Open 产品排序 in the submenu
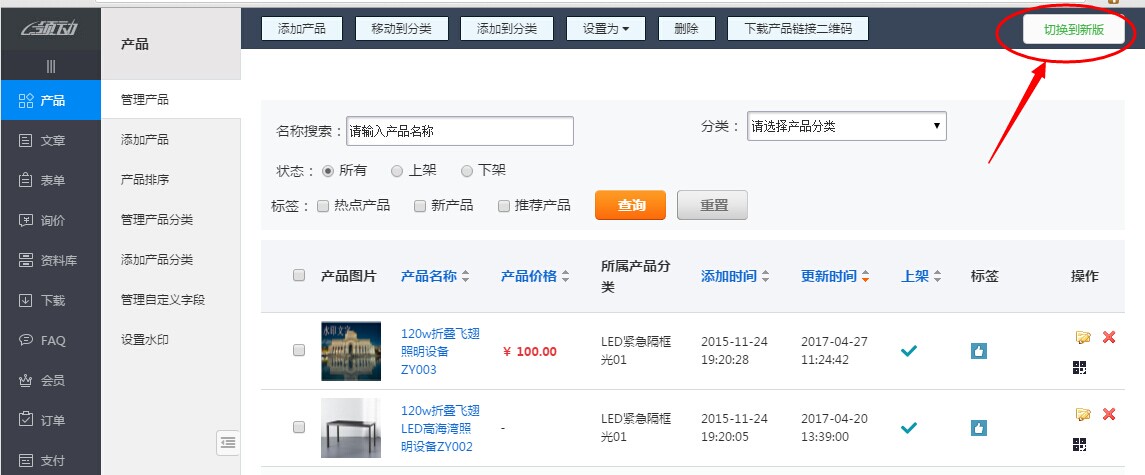 (145, 180)
